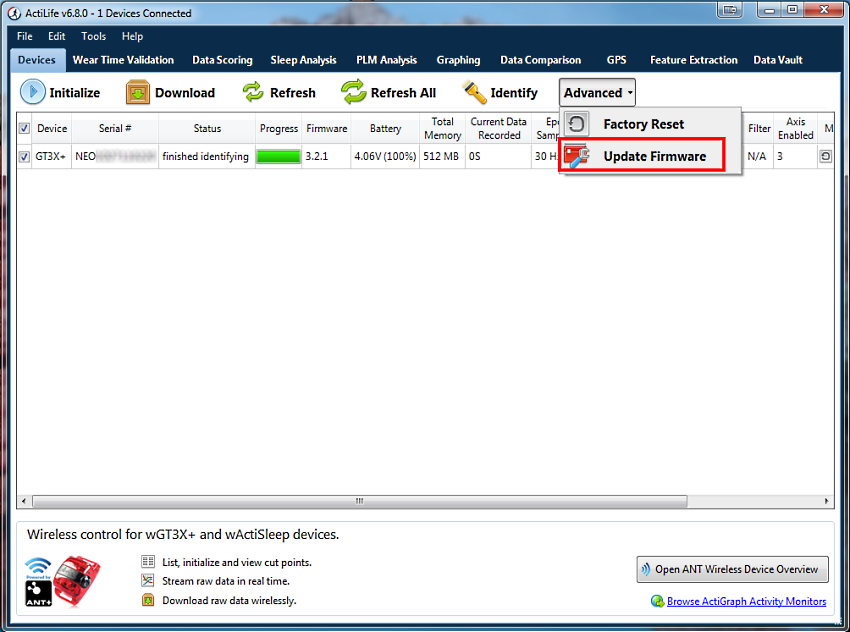Screen dimensions: 850x632
Task: Switch to the Data Vault tab
Action: tap(778, 60)
